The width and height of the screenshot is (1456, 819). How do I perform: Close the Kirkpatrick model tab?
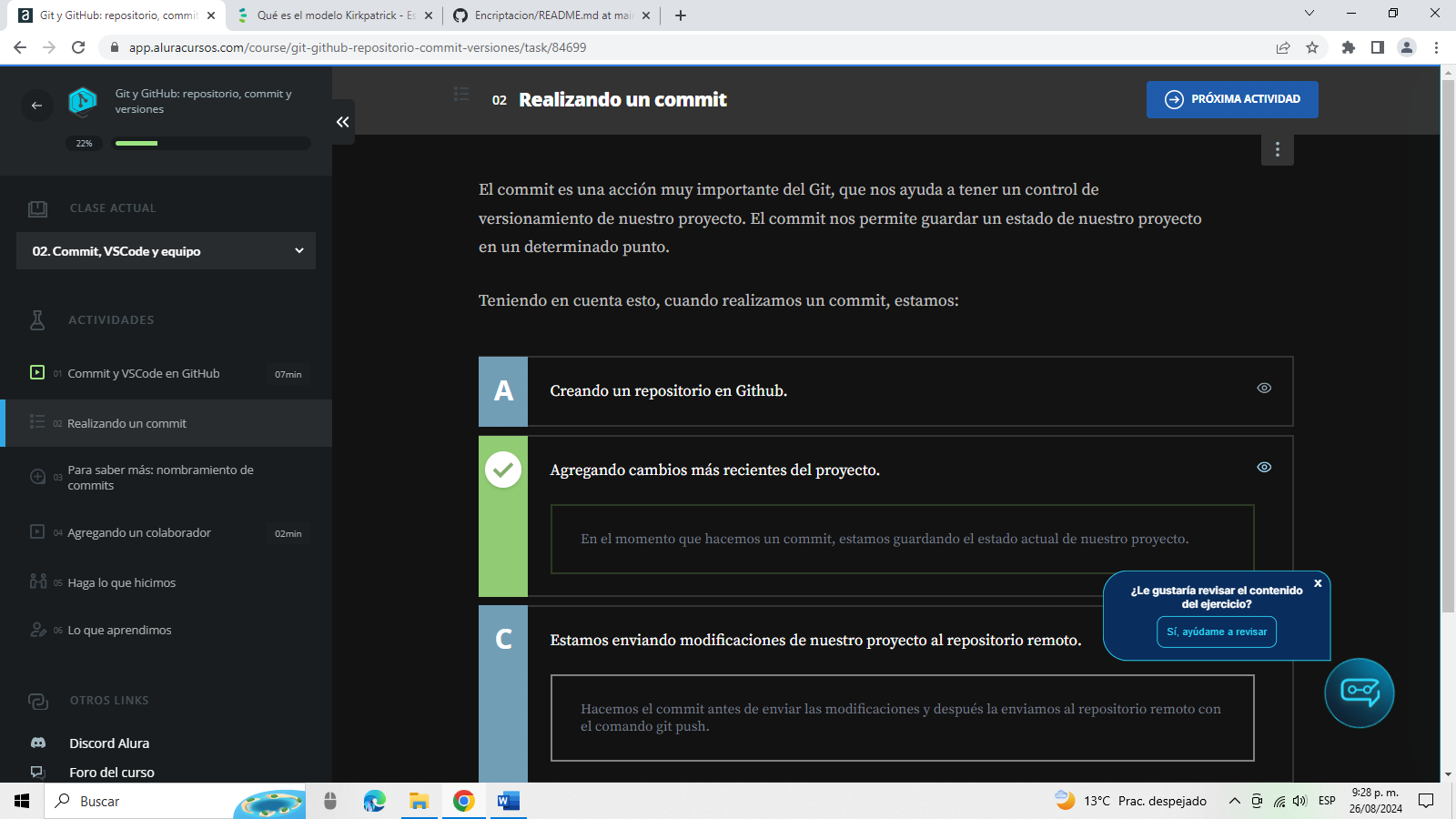pos(429,15)
